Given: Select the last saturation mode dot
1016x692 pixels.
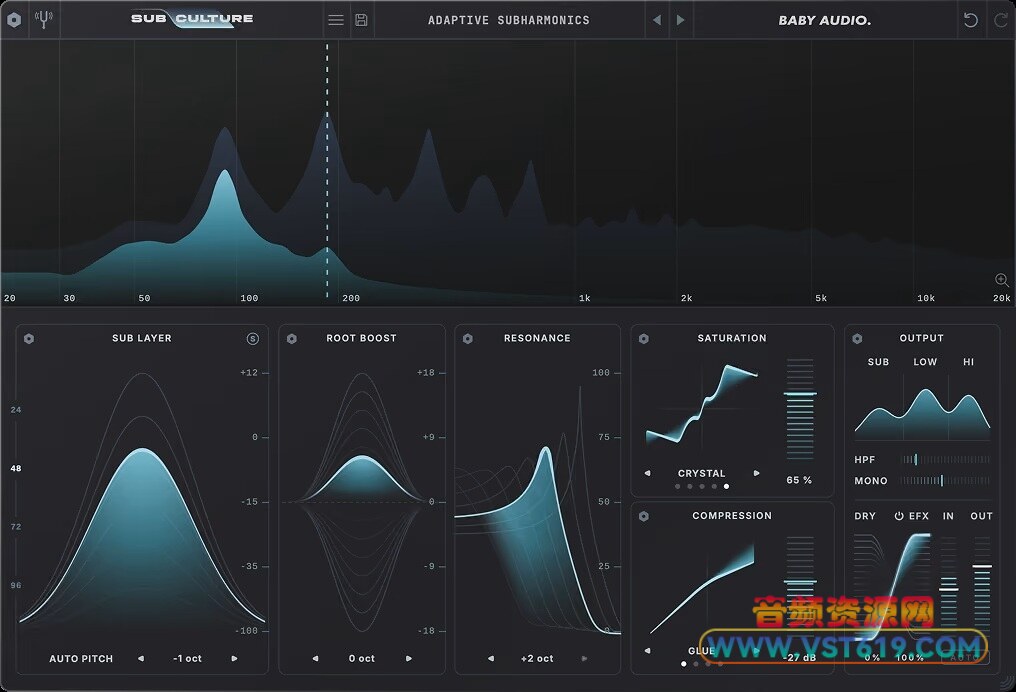Looking at the screenshot, I should (x=726, y=486).
